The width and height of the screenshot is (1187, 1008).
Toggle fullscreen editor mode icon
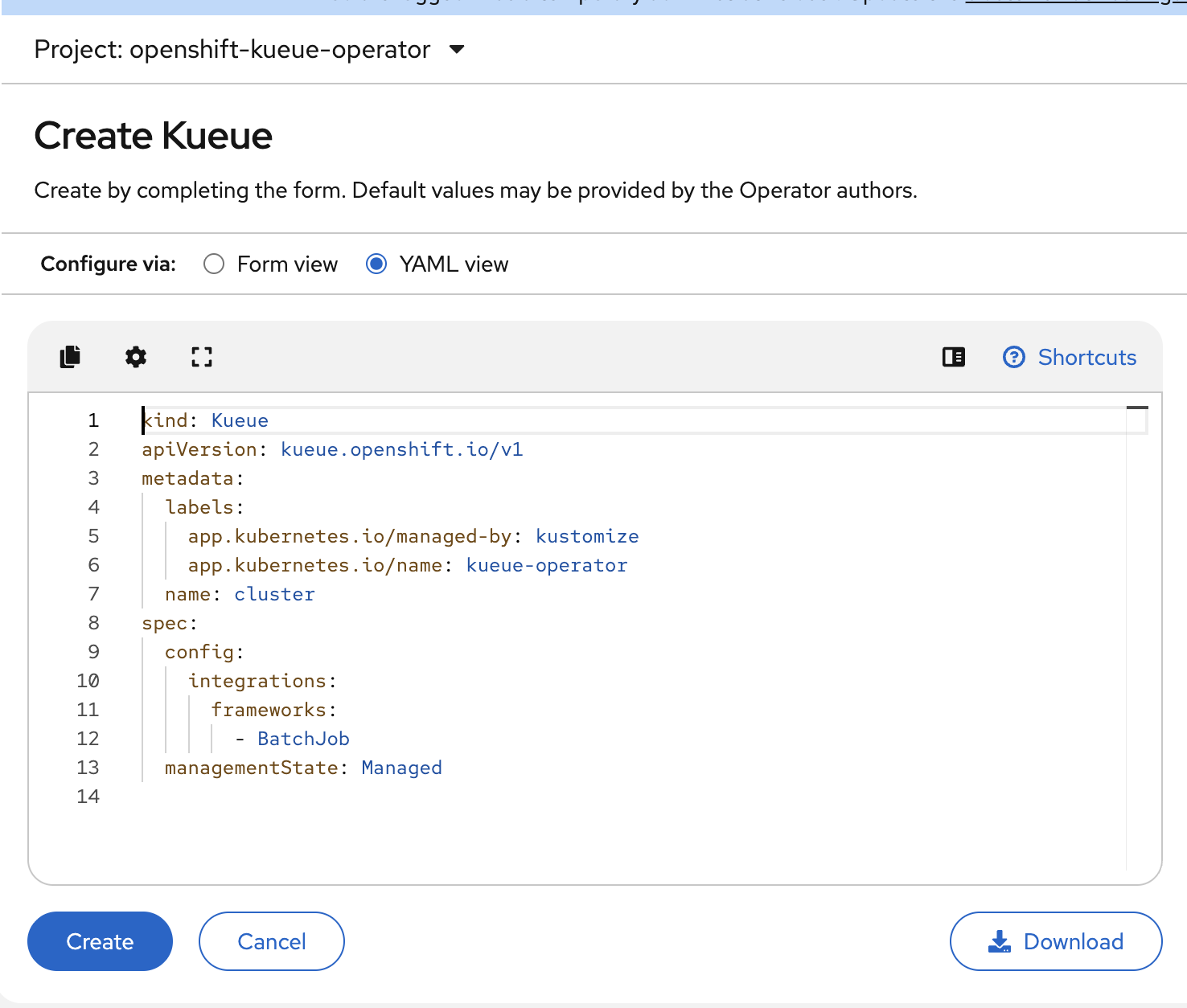point(202,357)
